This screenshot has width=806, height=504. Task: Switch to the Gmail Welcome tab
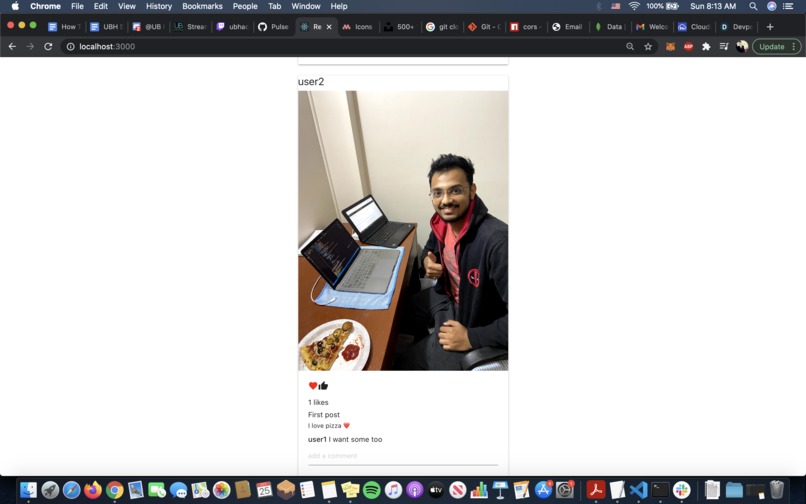click(x=652, y=27)
